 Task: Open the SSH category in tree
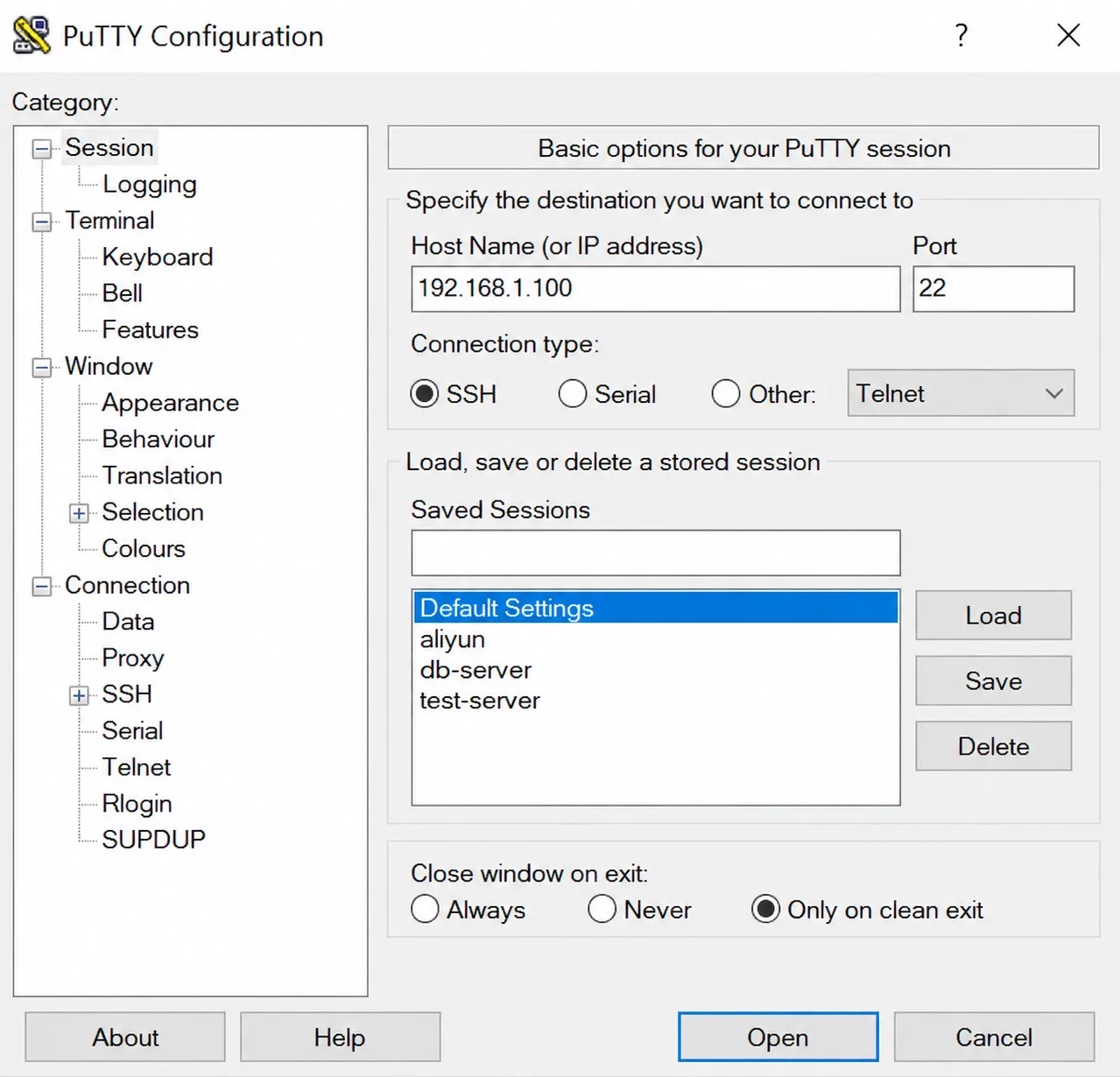point(127,694)
